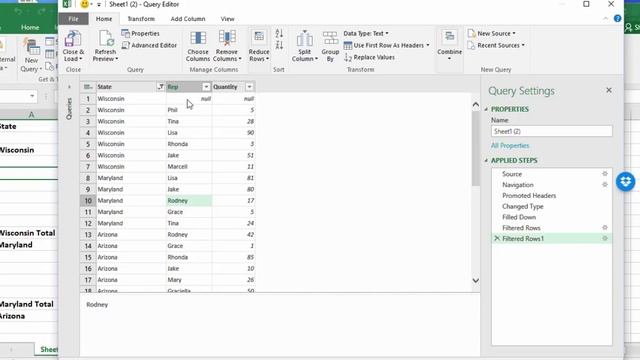Switch to the Add Column tab

[188, 19]
